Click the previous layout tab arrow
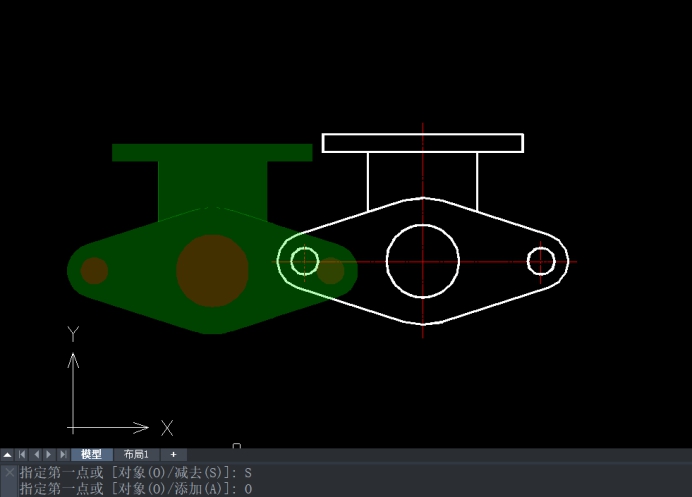Image resolution: width=692 pixels, height=497 pixels. coord(36,455)
